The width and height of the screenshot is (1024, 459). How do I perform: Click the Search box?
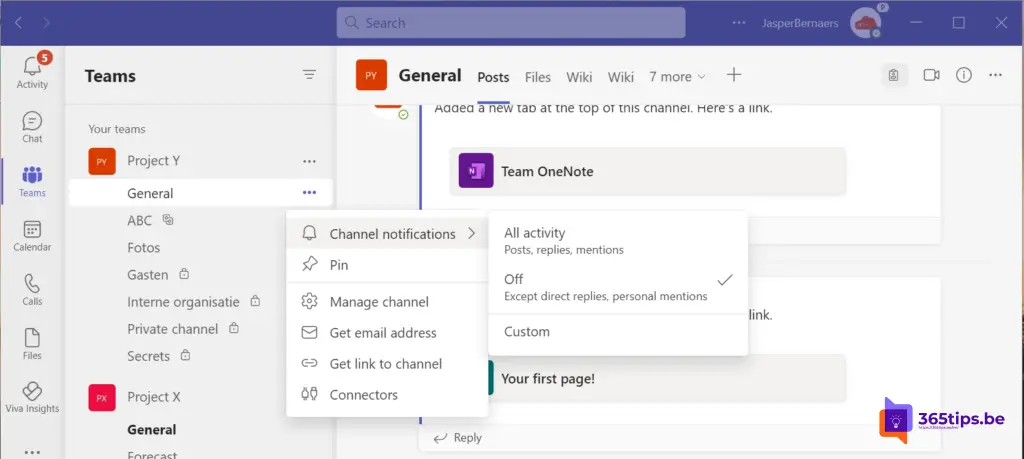(511, 23)
